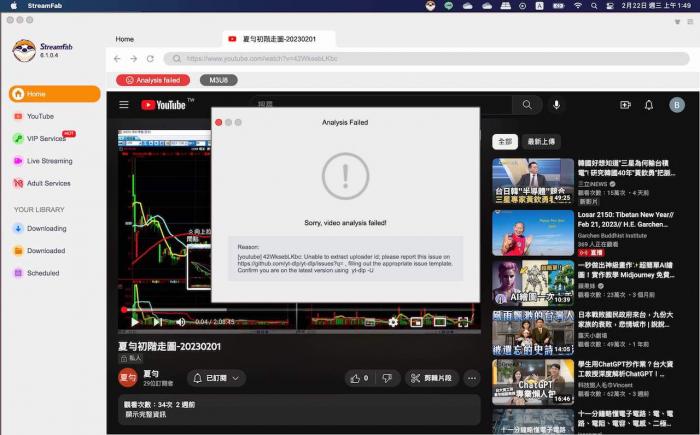Open the Wi-Fi status in the menu bar

coord(578,6)
